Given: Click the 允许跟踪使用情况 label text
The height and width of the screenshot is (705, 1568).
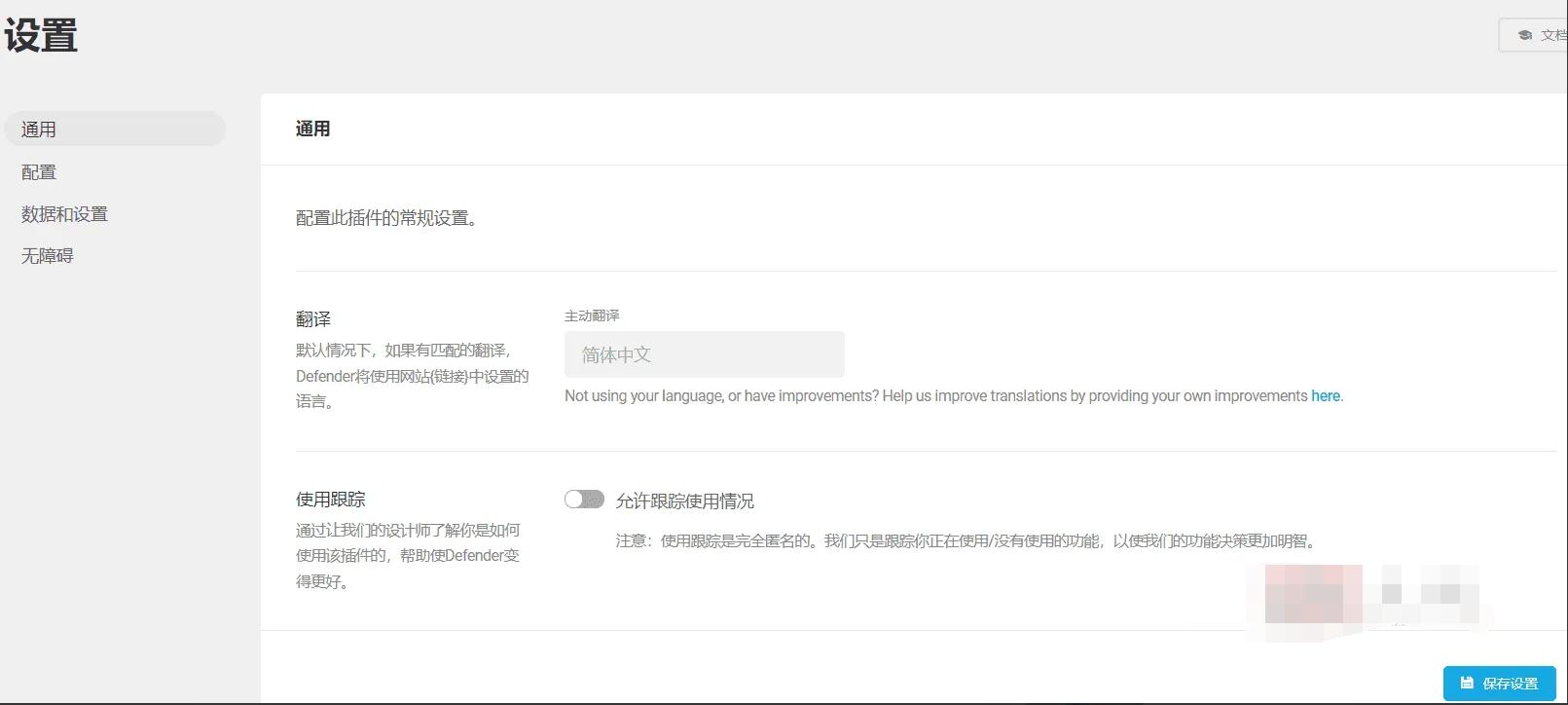Looking at the screenshot, I should pyautogui.click(x=685, y=501).
